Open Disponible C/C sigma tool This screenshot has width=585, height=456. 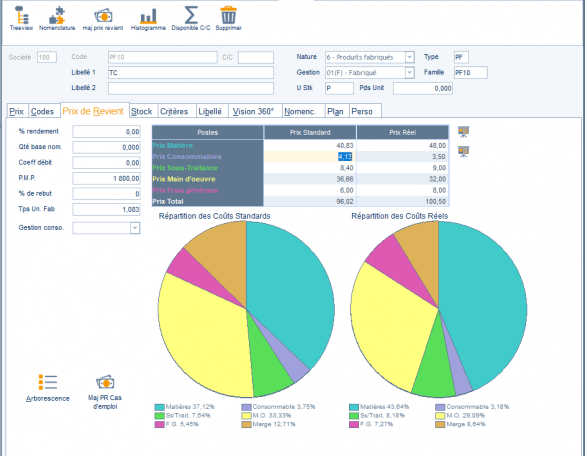point(191,18)
